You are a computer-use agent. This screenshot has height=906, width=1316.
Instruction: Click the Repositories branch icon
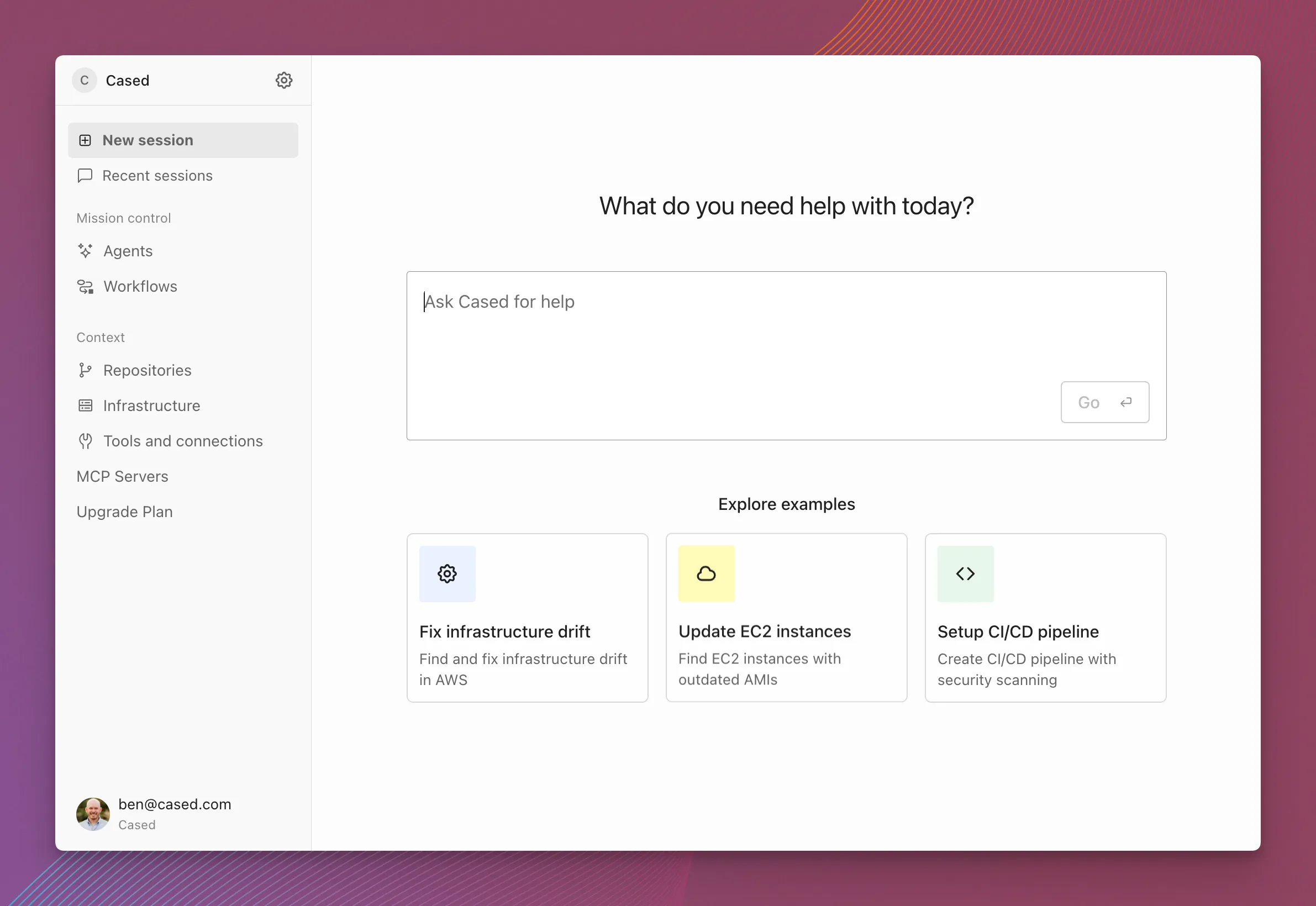point(85,370)
